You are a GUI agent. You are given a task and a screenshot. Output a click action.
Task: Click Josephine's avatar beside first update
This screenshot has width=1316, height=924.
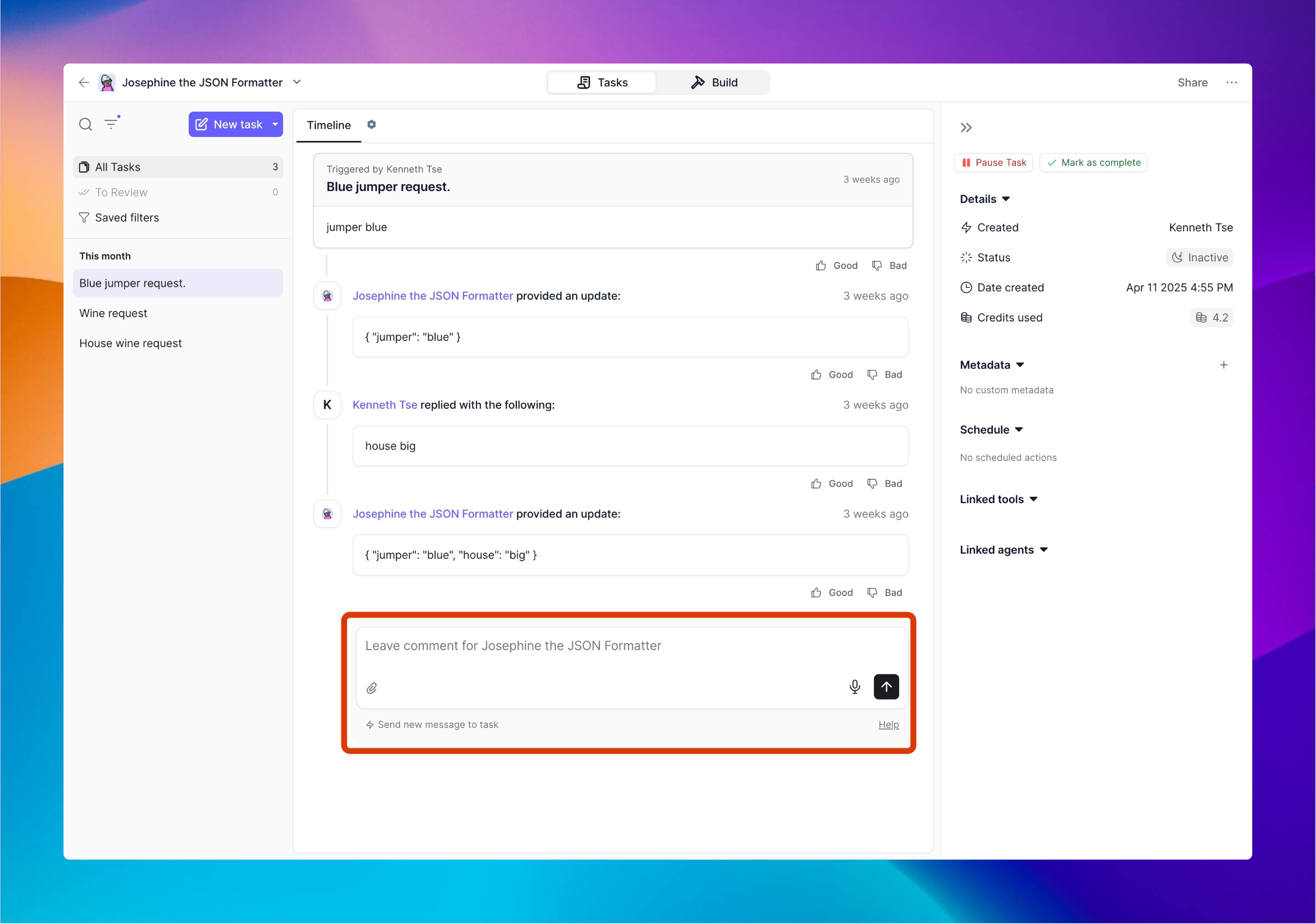coord(328,296)
